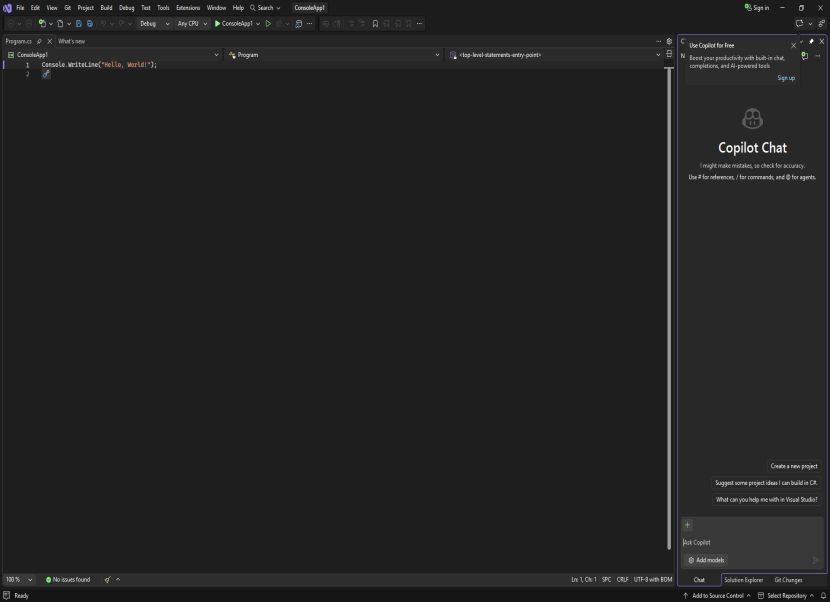Open the File menu

[20, 8]
